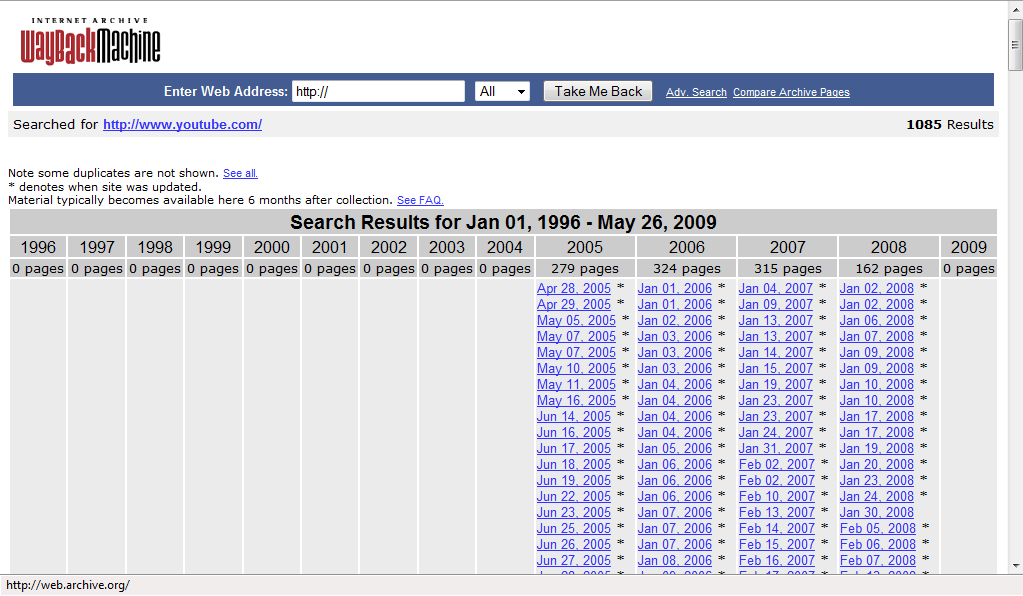View the Jan 19, 2008 capture
Viewport: 1023px width, 596px height.
pos(876,449)
